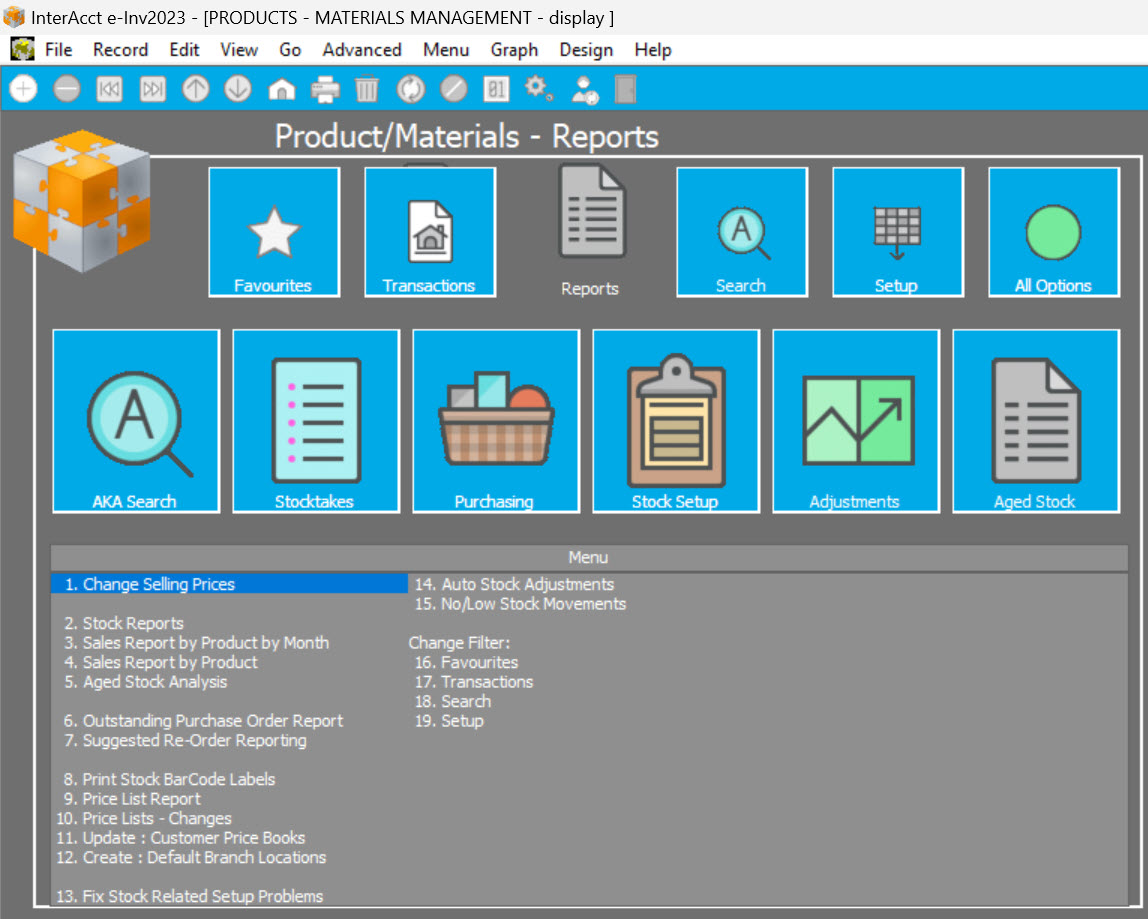Select '8. Print Stock BarCode Labels'

(169, 779)
